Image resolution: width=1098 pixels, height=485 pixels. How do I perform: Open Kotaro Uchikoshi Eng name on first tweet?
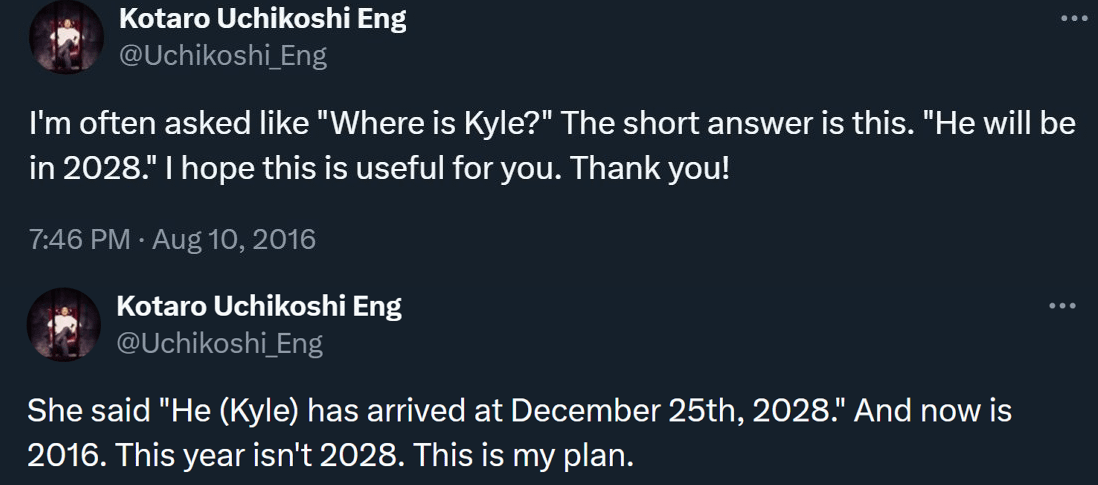point(263,19)
